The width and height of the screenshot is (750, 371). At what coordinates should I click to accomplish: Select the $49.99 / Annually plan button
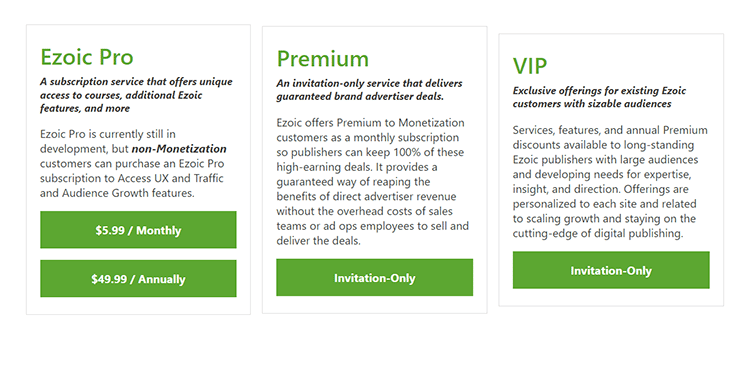point(138,279)
